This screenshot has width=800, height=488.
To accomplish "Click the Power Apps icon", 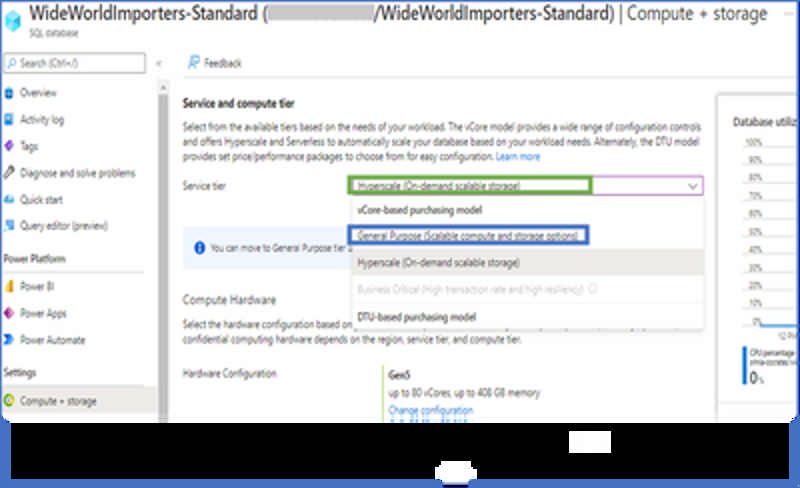I will coord(9,313).
